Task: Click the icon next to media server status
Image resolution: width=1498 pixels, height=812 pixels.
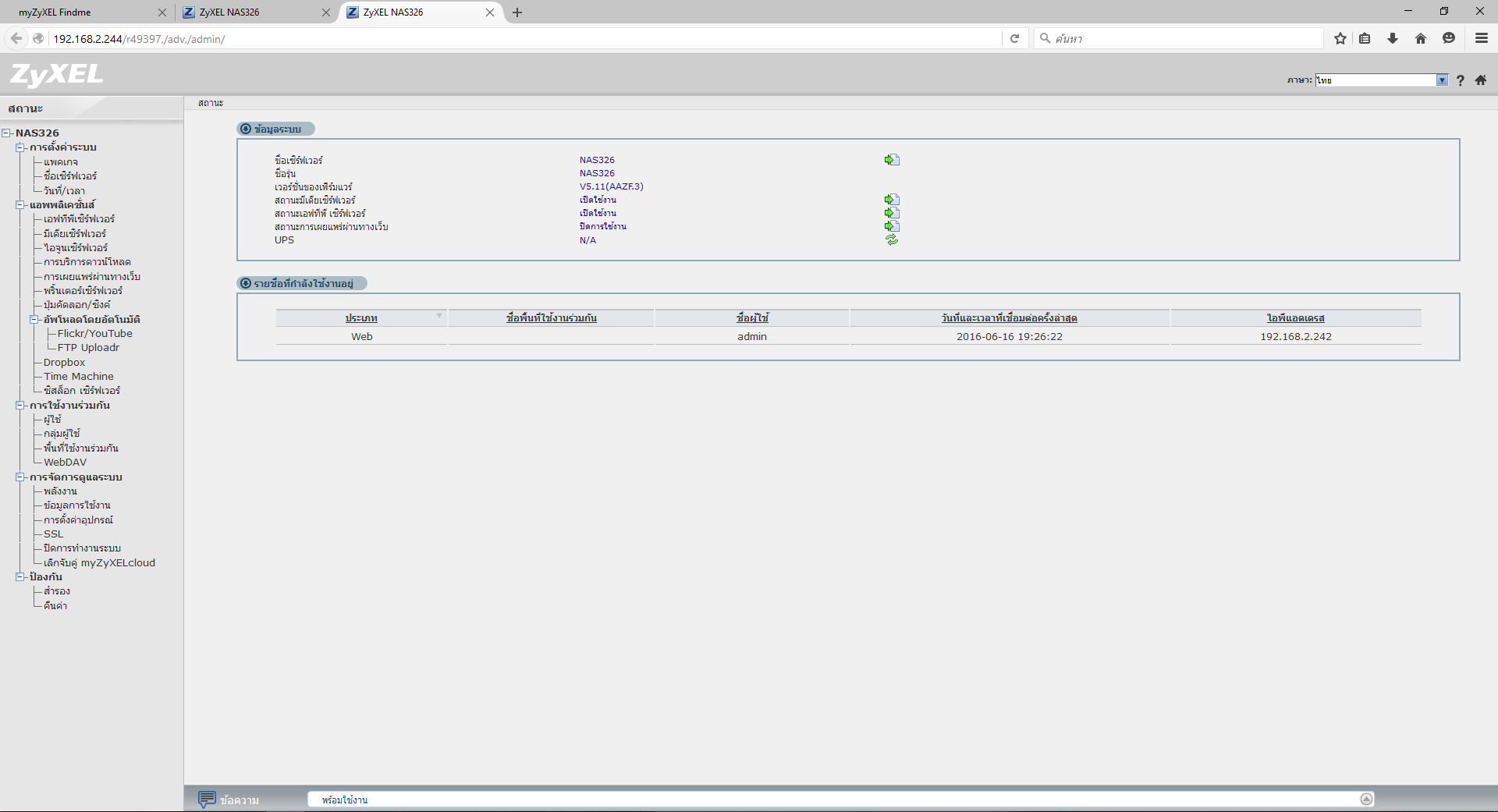Action: pos(892,200)
